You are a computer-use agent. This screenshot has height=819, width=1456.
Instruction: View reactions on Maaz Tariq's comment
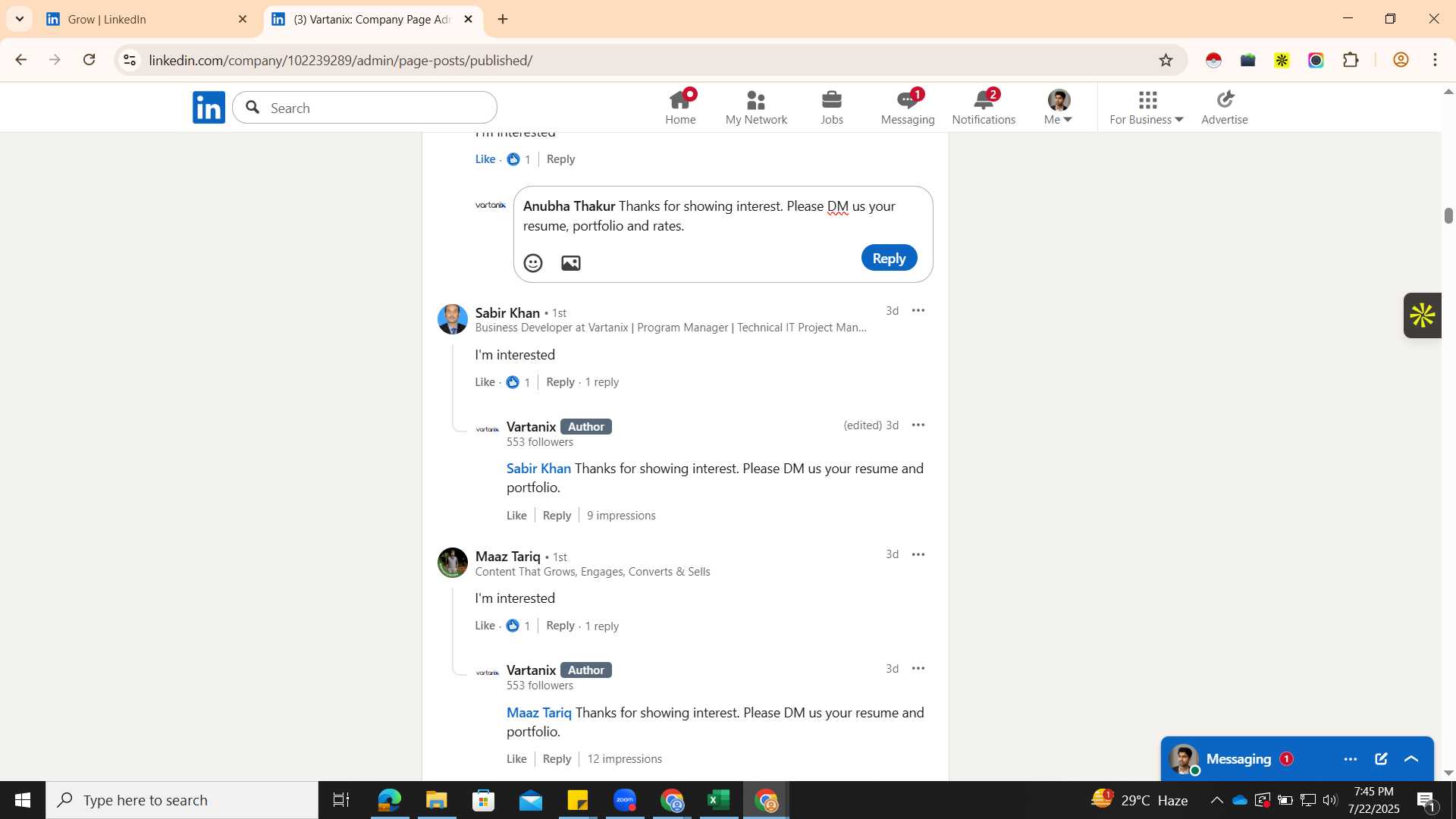tap(519, 626)
